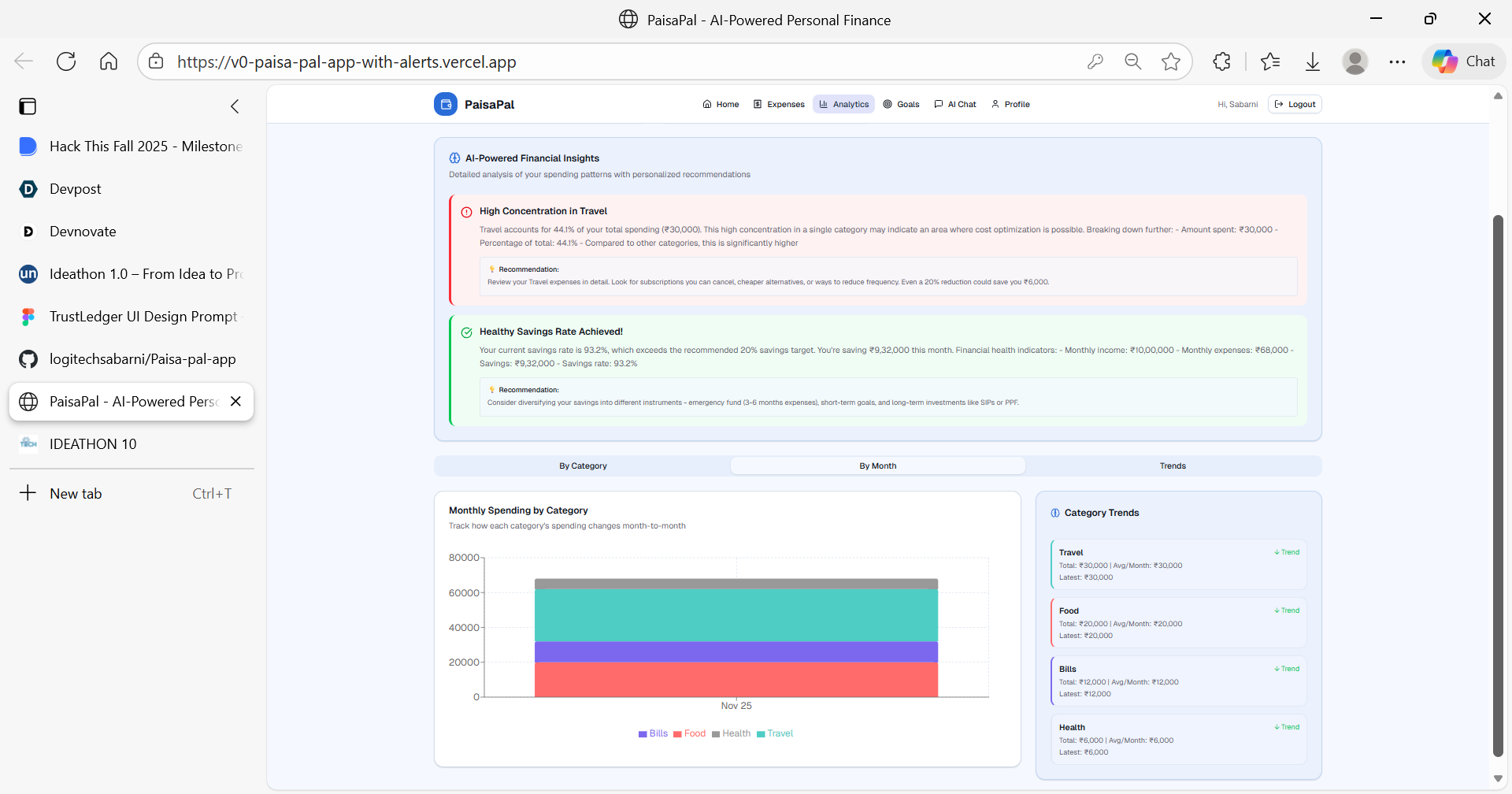Open the saved passwords key icon
Image resolution: width=1512 pixels, height=794 pixels.
pos(1095,61)
